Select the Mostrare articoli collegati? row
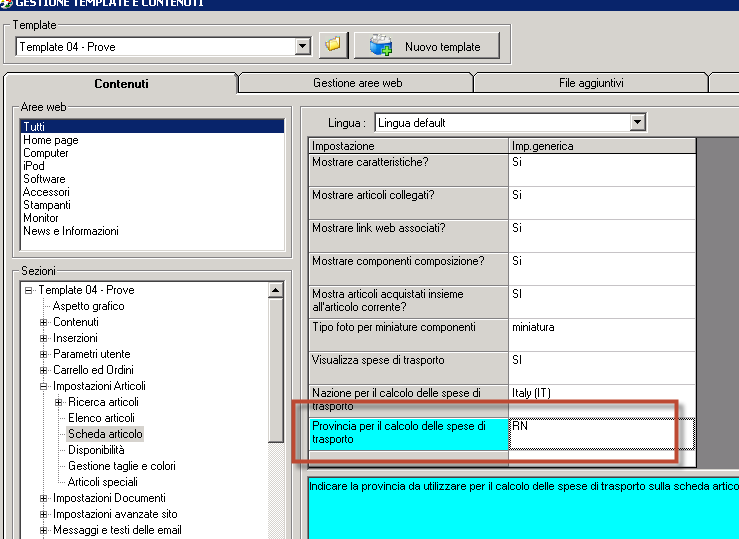 pyautogui.click(x=409, y=203)
